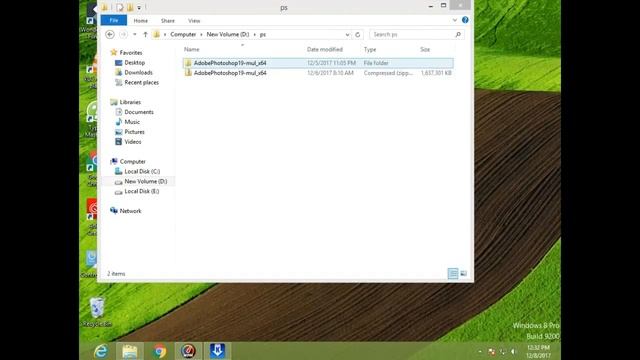Switch to Large icons view icon
This screenshot has width=640, height=360.
(x=463, y=273)
